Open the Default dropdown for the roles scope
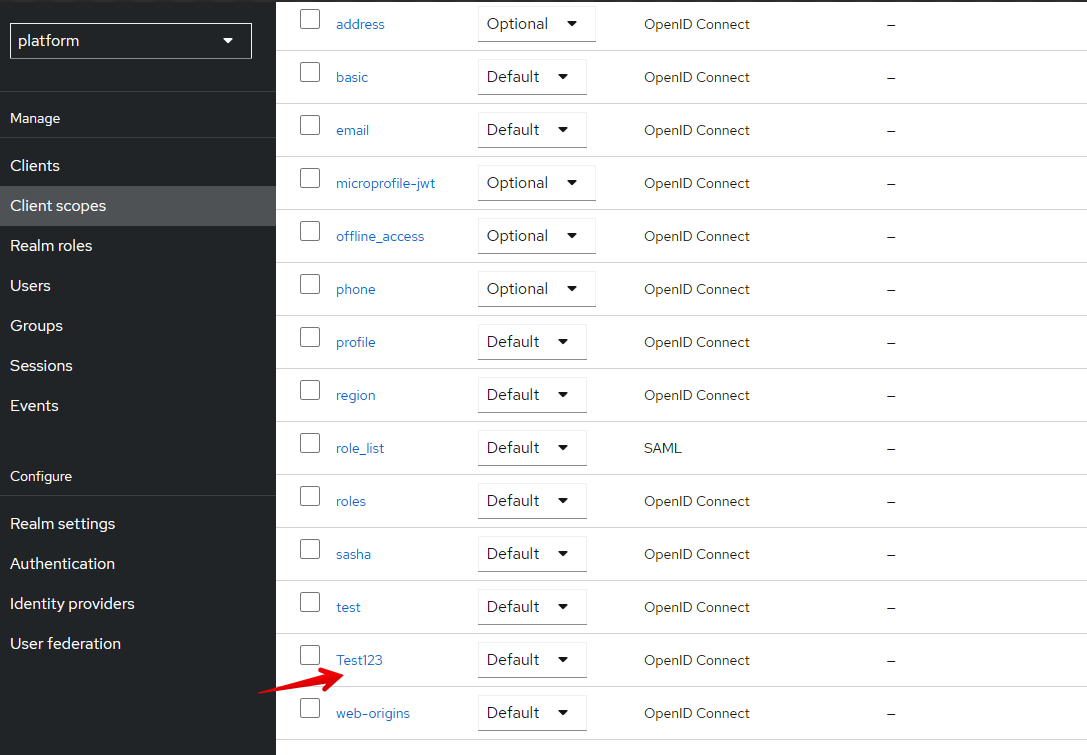This screenshot has width=1087, height=755. (532, 501)
